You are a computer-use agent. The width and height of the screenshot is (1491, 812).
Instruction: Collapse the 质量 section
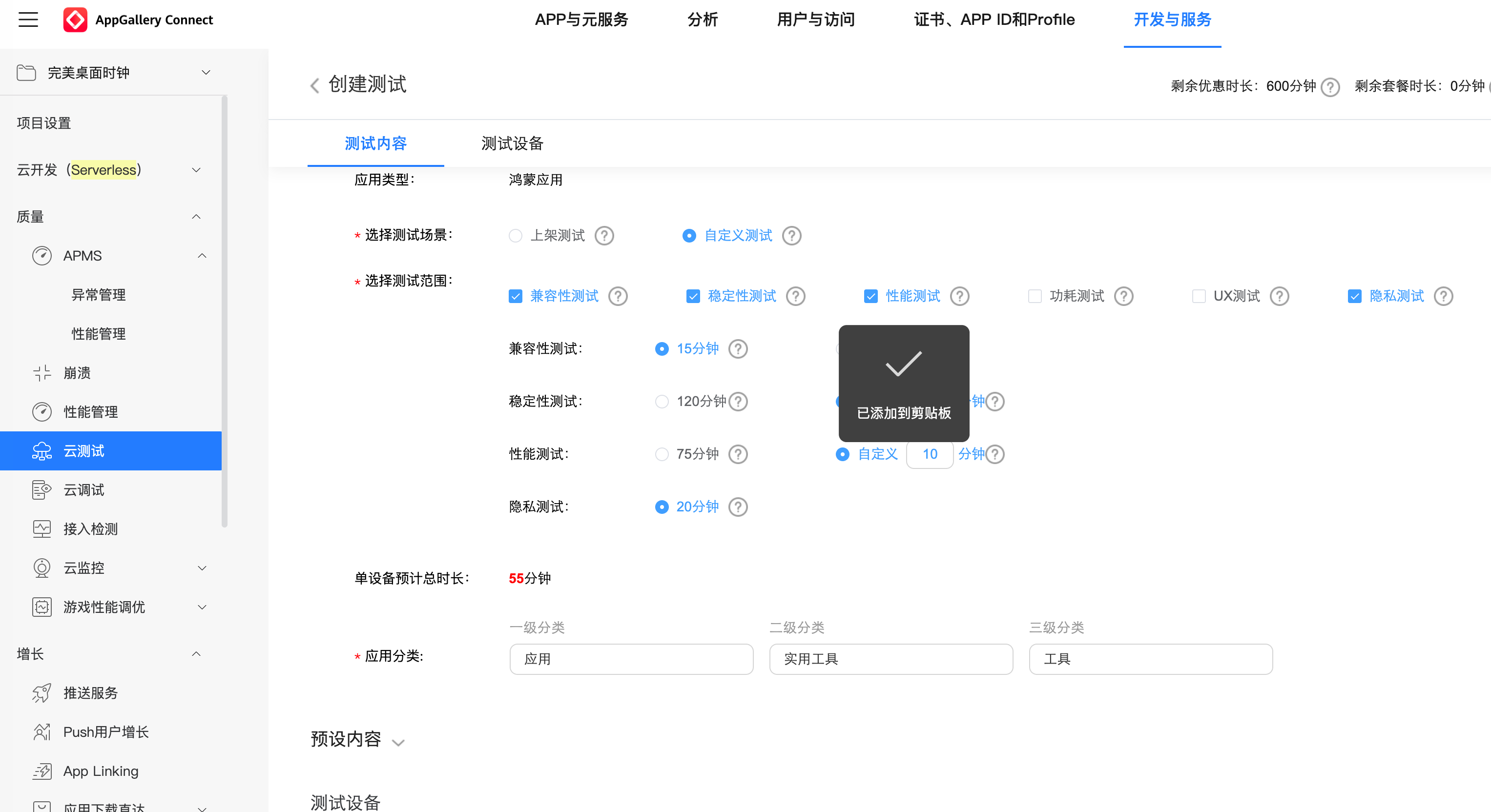click(196, 217)
